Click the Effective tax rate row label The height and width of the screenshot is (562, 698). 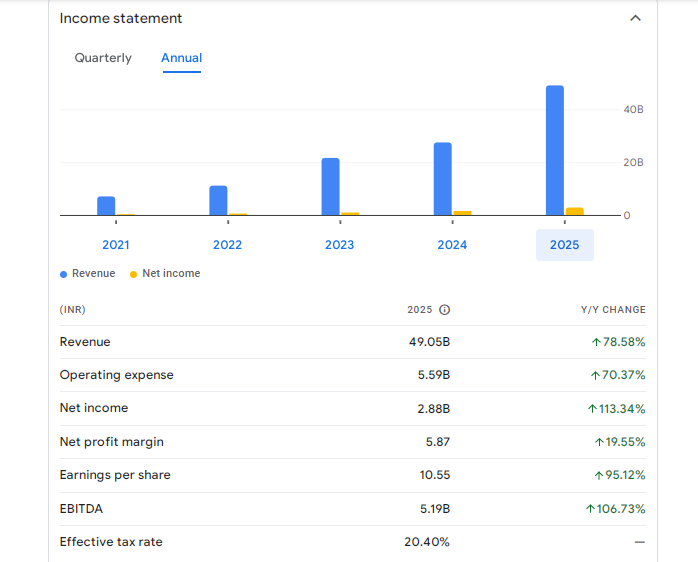[x=111, y=542]
